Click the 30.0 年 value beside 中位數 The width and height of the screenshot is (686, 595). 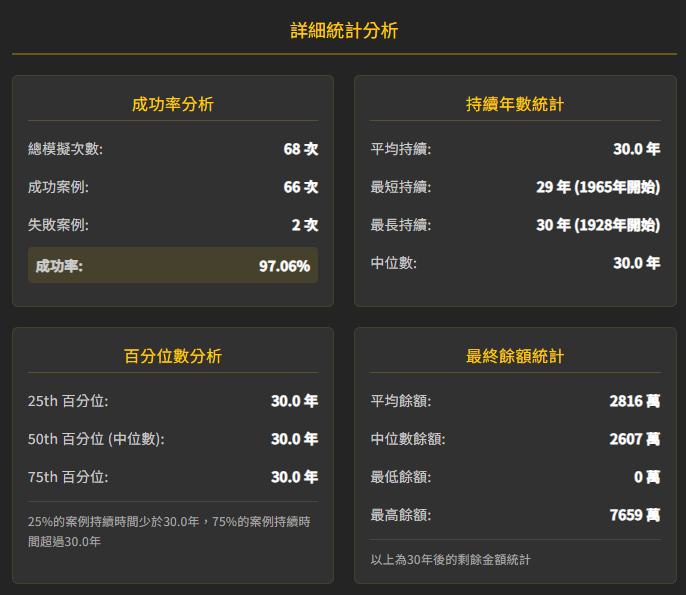637,263
